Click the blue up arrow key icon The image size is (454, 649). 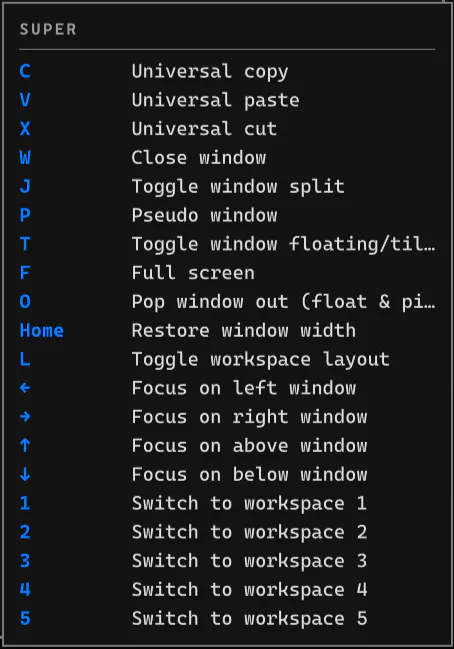pos(25,445)
